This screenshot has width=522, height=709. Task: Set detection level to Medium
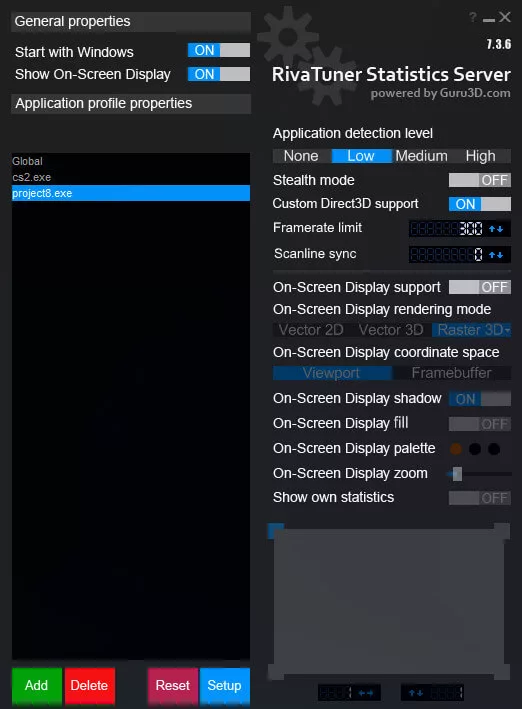click(422, 156)
